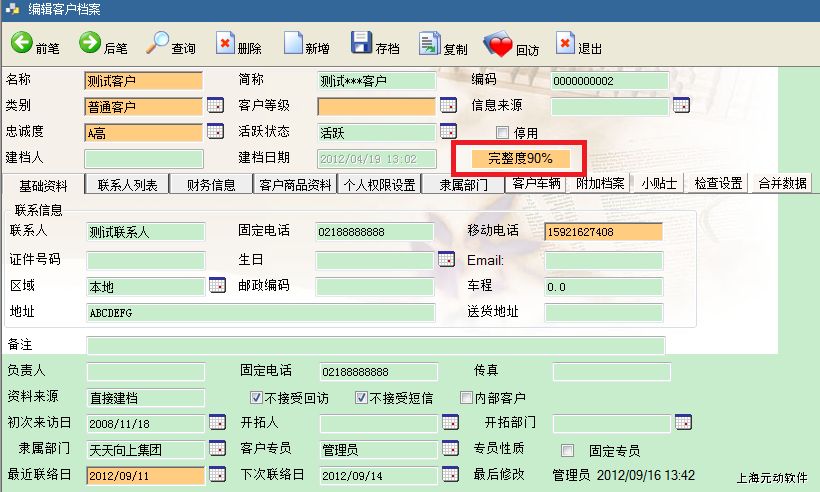Open 回访 heart icon
Screen dimensions: 820x492
click(511, 45)
